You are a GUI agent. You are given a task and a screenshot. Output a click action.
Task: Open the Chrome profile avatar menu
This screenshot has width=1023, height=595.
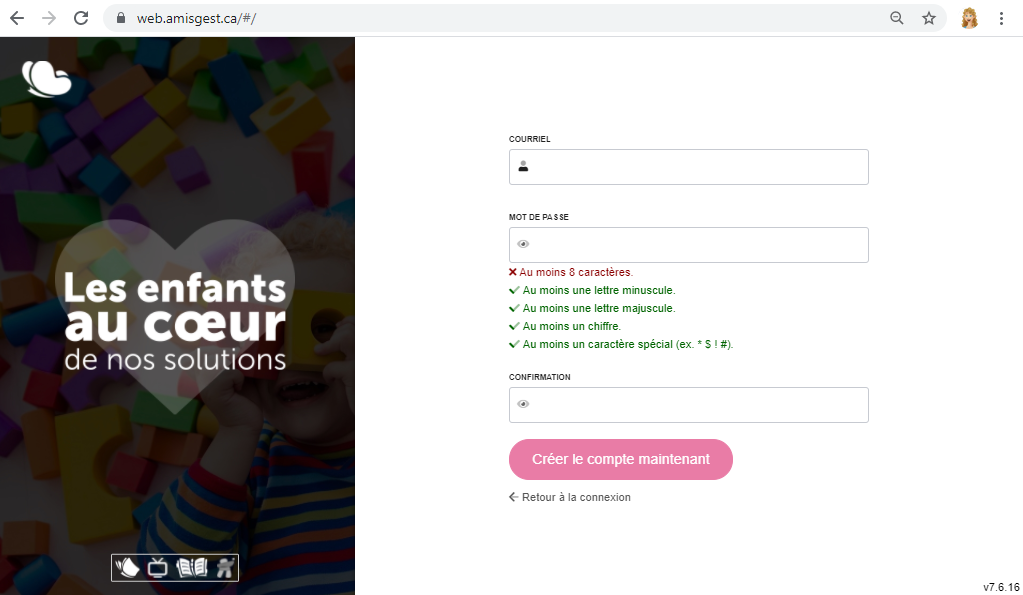[970, 18]
